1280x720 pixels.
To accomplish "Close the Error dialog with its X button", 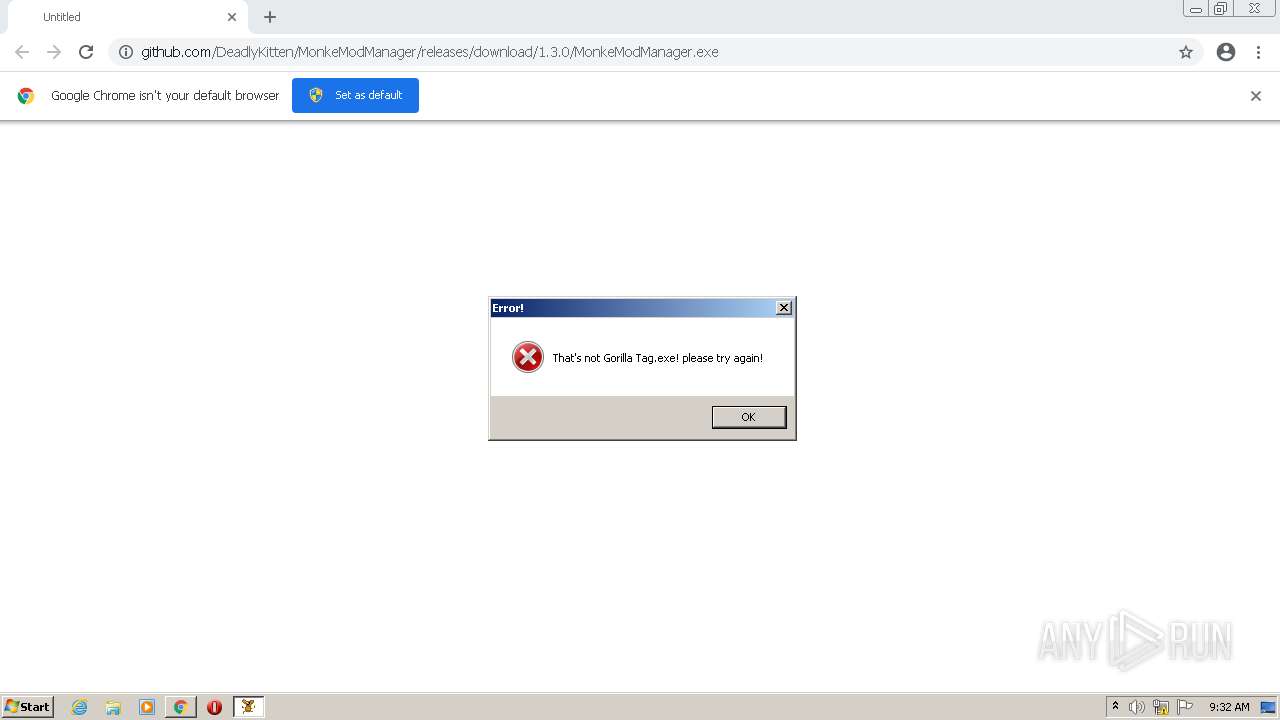I will tap(784, 308).
